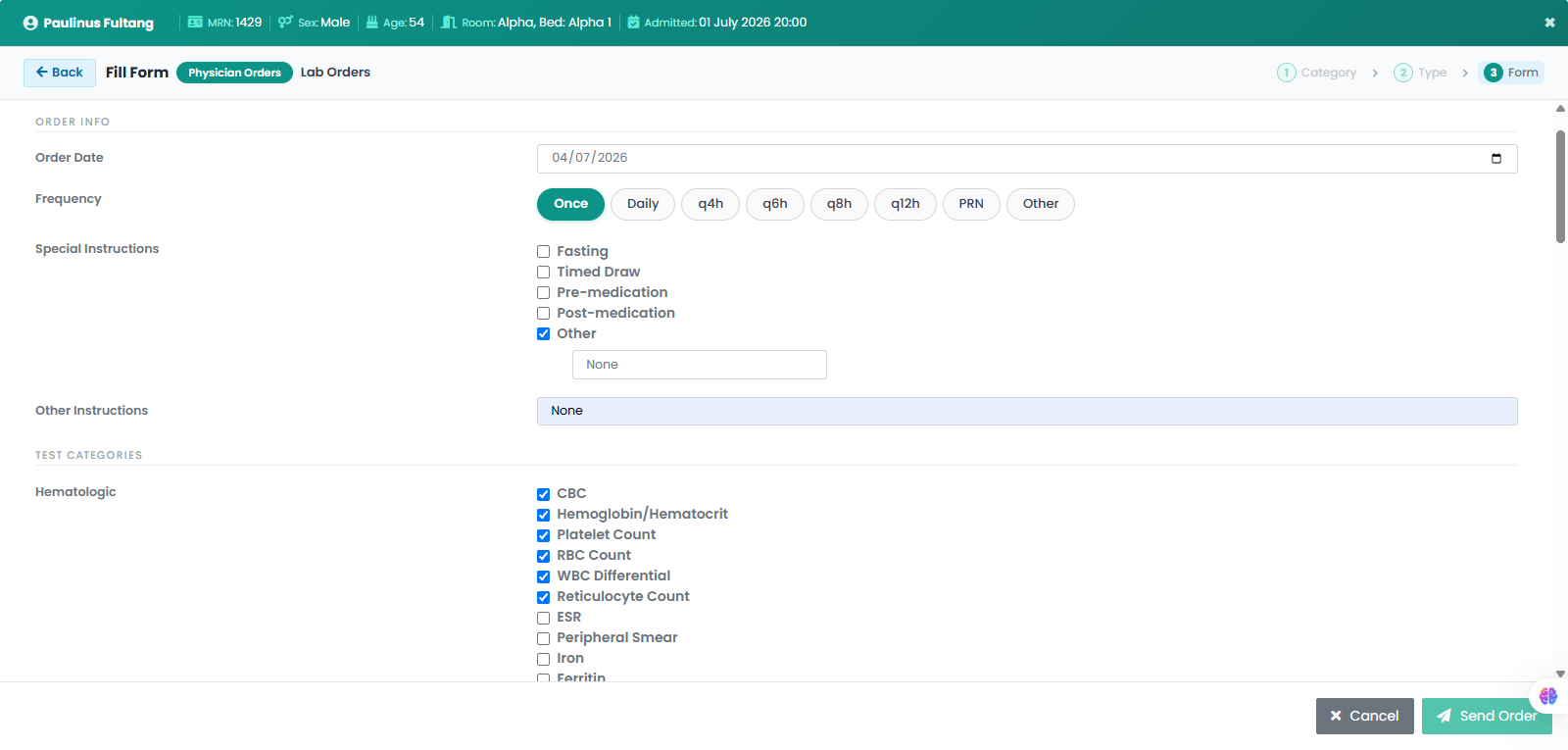Select Once frequency
The height and width of the screenshot is (750, 1568).
pyautogui.click(x=570, y=204)
